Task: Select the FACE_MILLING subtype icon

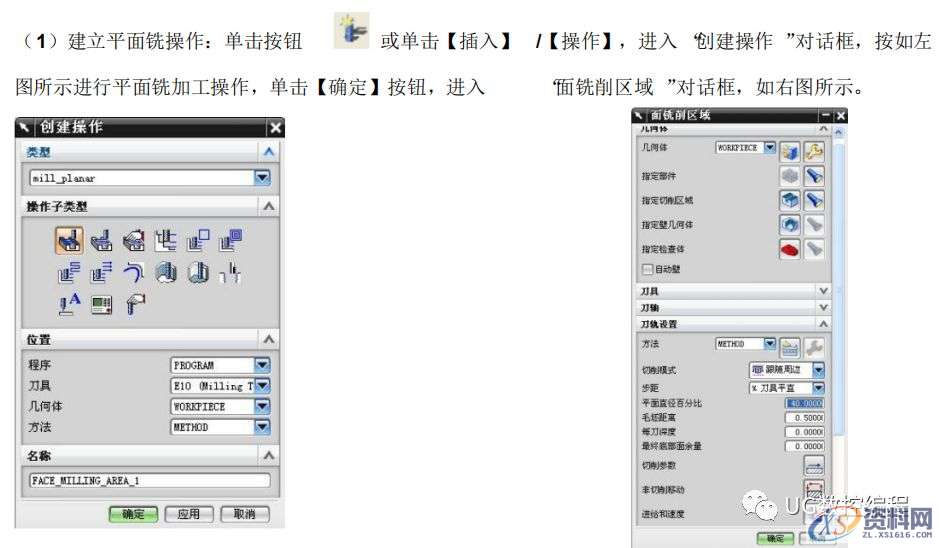Action: [x=102, y=241]
